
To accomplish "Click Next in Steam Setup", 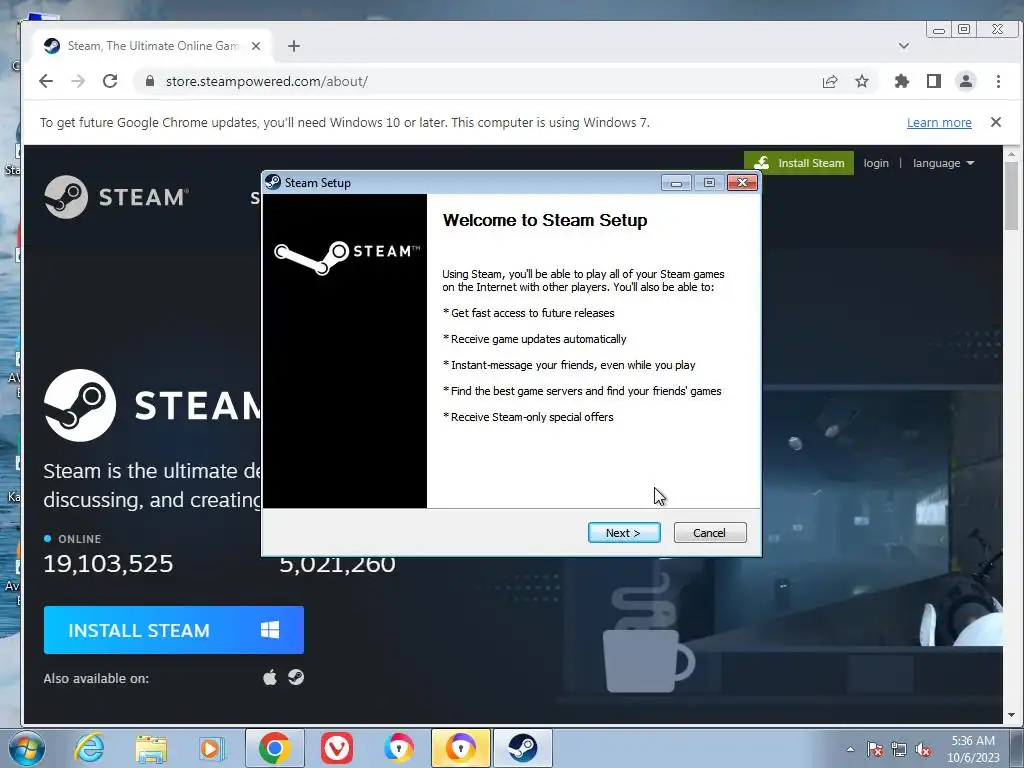I will (x=624, y=533).
